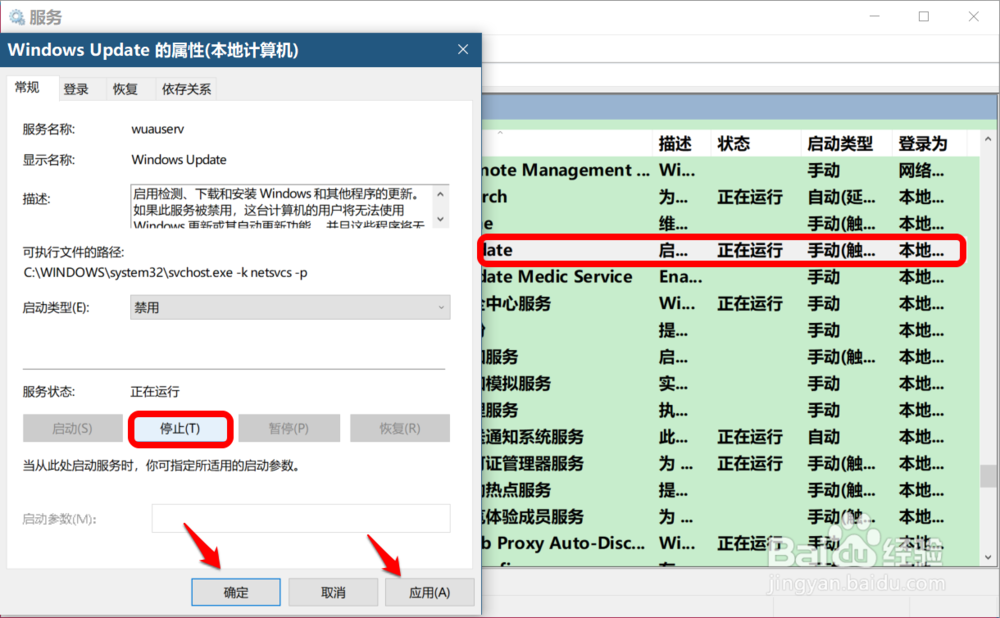Click the Services window gear icon
This screenshot has height=618, width=1000.
pos(17,17)
